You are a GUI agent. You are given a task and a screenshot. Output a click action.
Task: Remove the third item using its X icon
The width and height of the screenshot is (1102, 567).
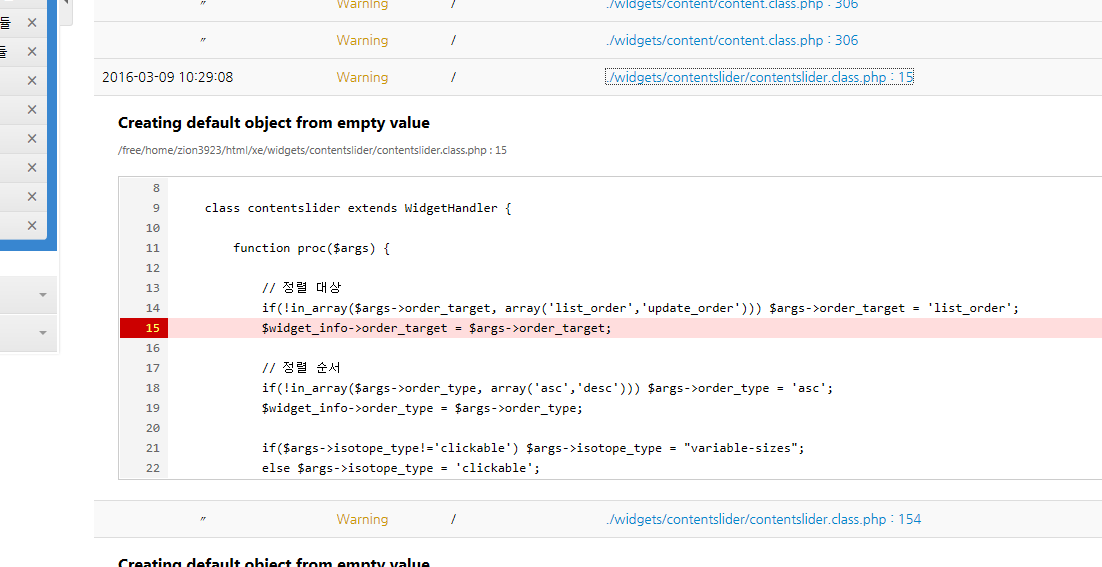(32, 81)
